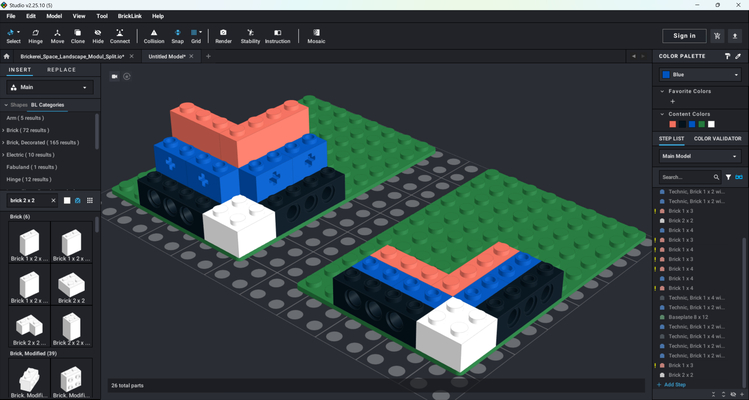749x400 pixels.
Task: Pick the black Content Colors swatch
Action: (682, 124)
